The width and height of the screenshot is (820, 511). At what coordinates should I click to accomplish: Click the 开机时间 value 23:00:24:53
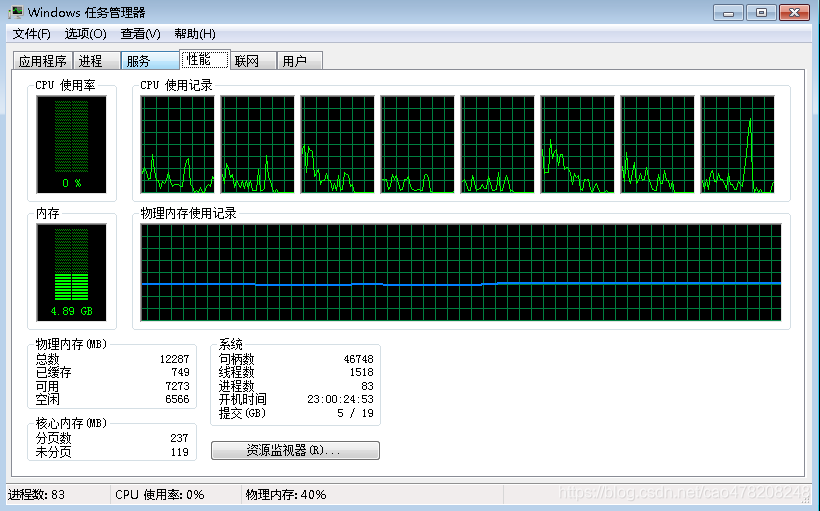(340, 400)
